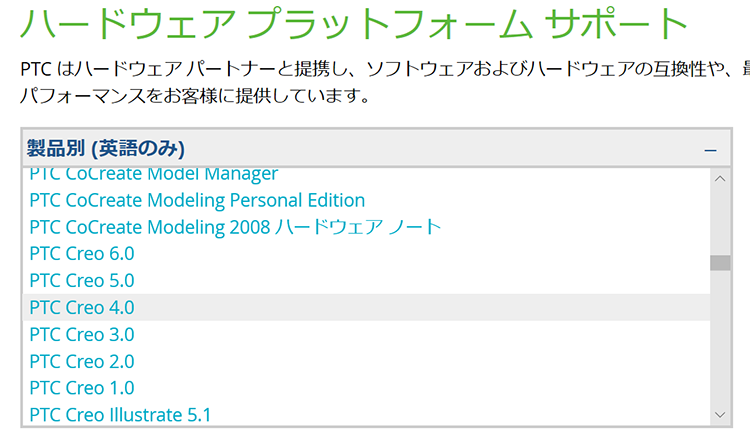The height and width of the screenshot is (443, 750).
Task: Click the 製品別 (英語のみ) section header
Action: coord(376,148)
